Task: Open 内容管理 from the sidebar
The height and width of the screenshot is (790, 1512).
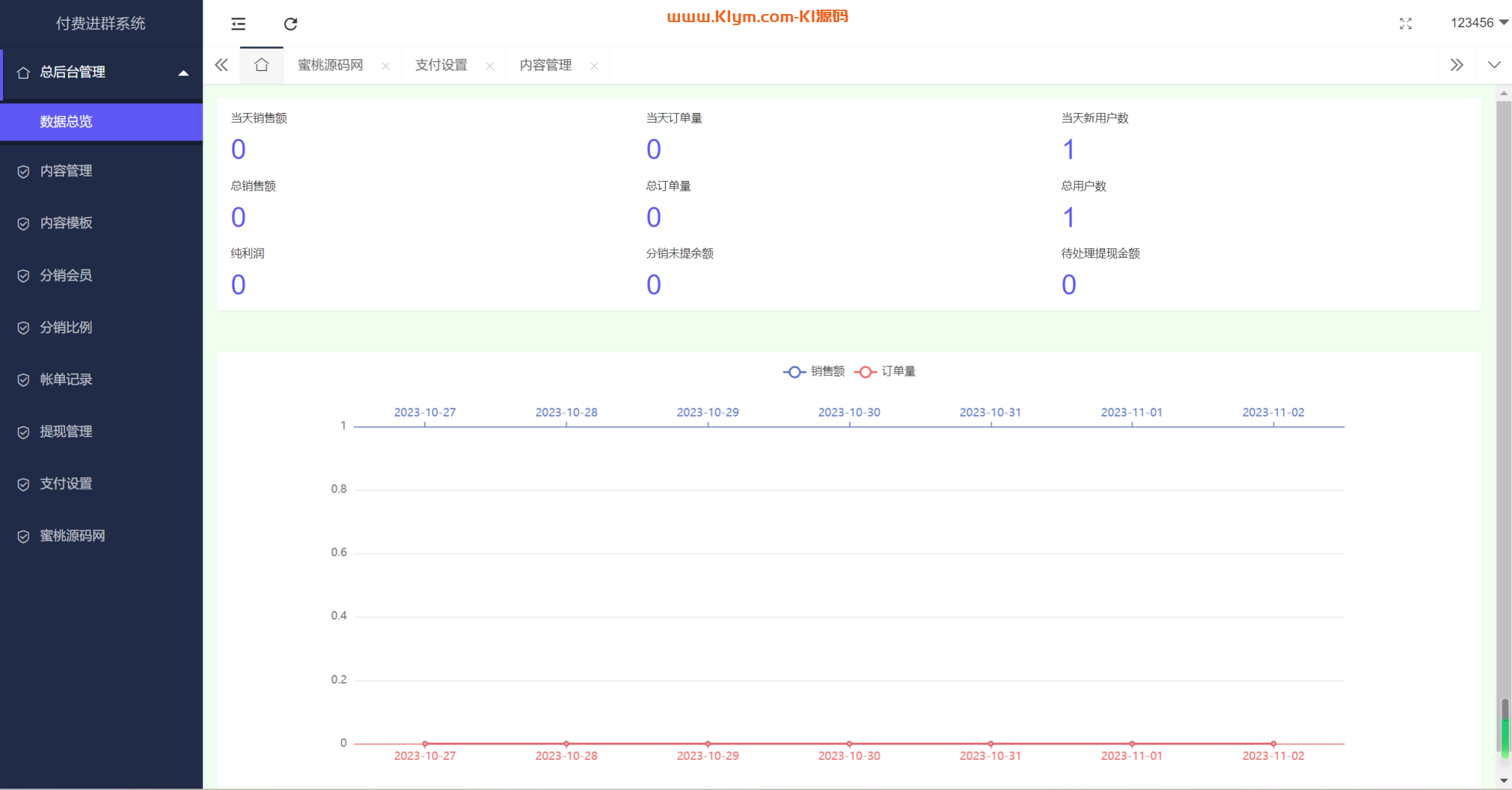Action: (x=102, y=171)
